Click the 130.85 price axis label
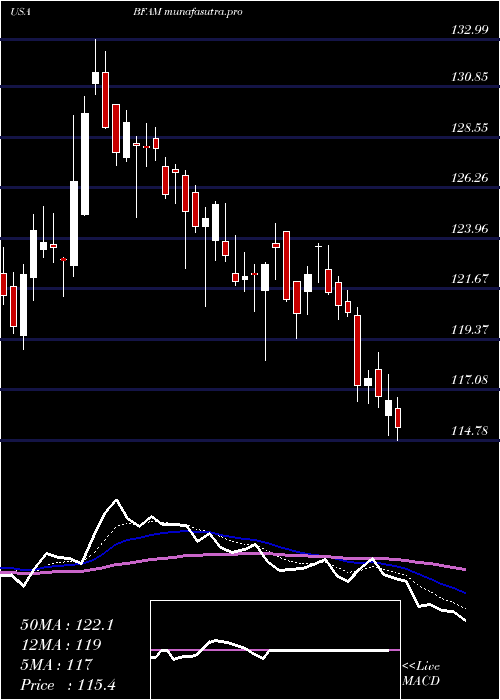 [x=470, y=77]
